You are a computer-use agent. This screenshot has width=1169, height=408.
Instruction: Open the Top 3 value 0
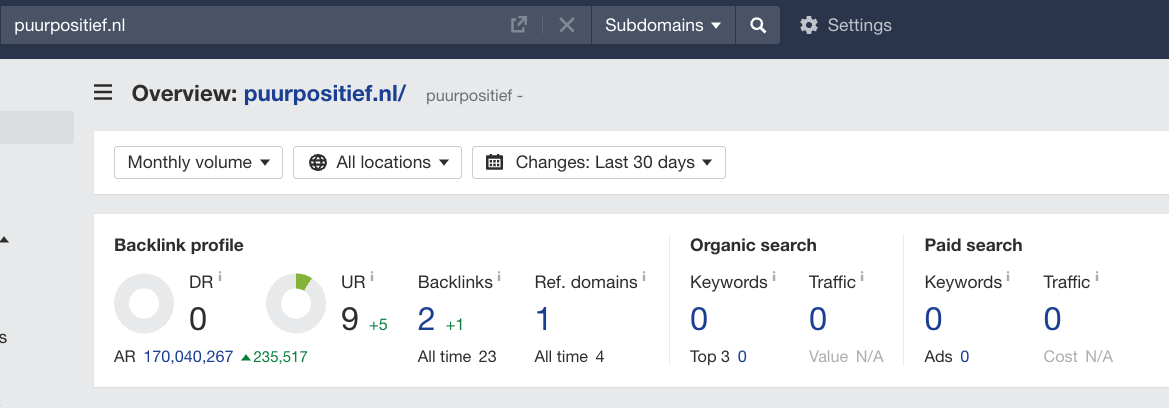pos(742,357)
